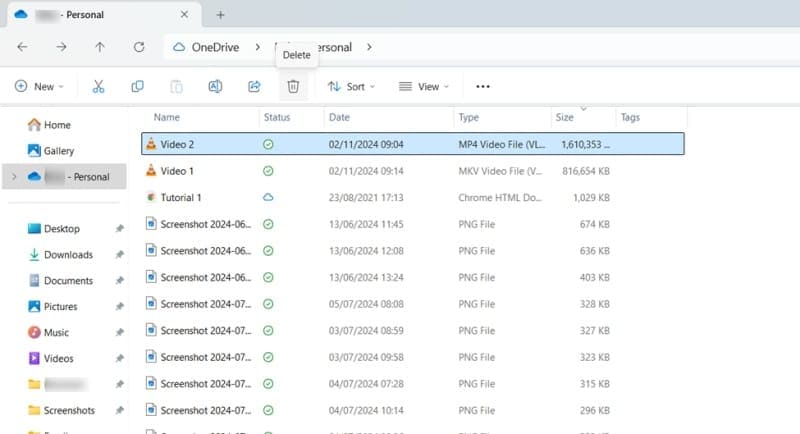Unpin Downloads using its pin icon

(x=119, y=255)
